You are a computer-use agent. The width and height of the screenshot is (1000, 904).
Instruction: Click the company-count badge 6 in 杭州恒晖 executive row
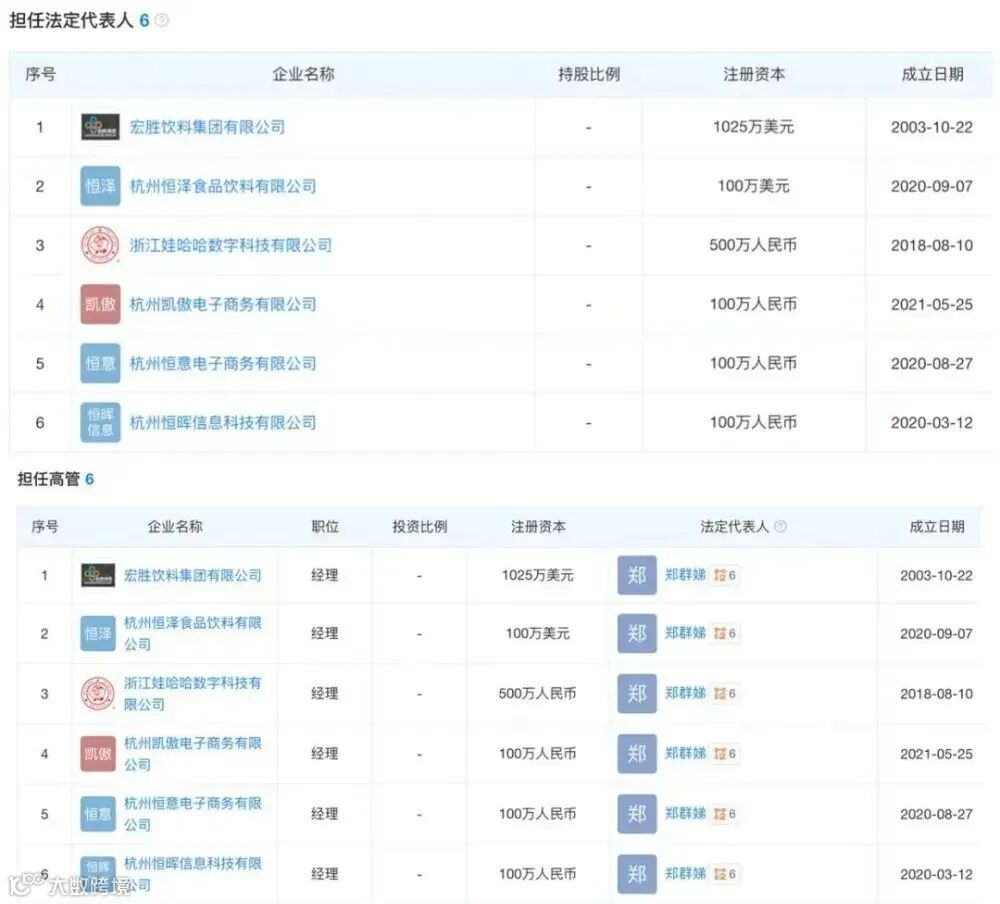725,873
